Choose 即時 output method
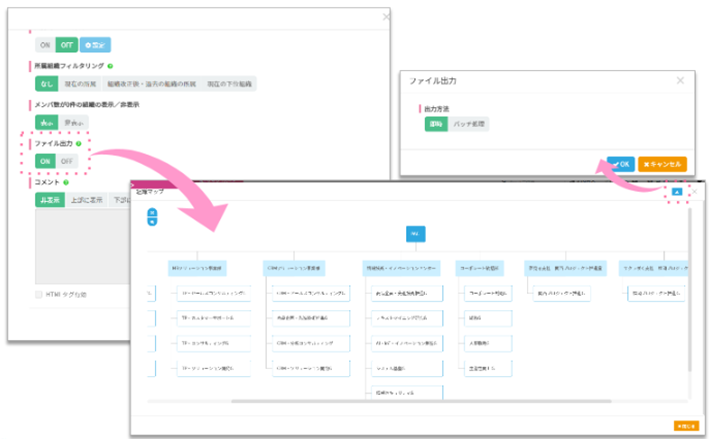Viewport: 709px width, 439px height. tap(436, 124)
